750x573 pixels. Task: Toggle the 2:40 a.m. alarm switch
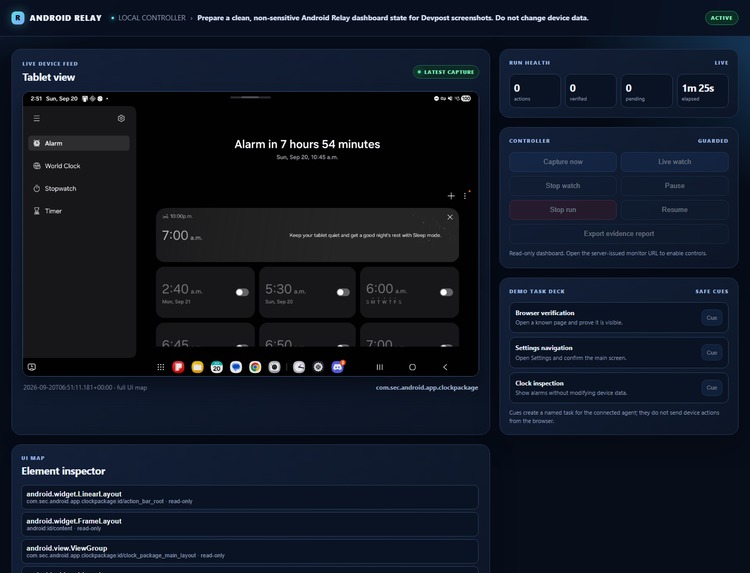[242, 292]
